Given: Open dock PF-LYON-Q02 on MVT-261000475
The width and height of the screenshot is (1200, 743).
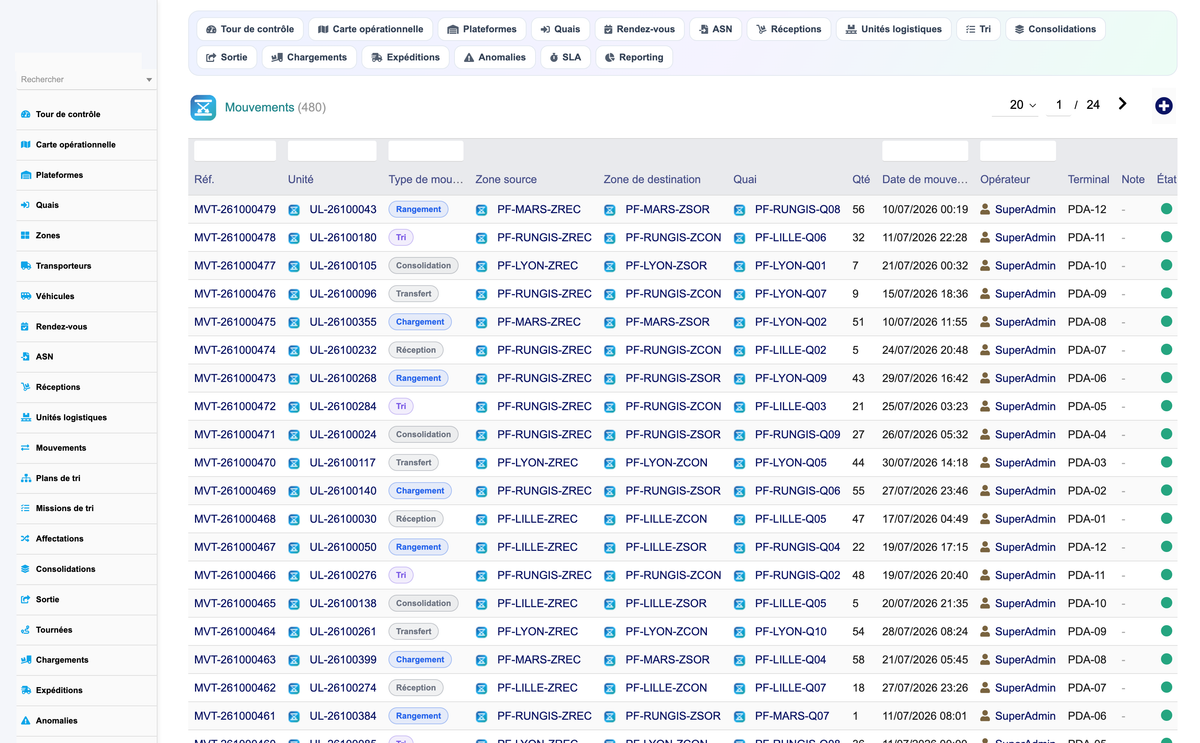Looking at the screenshot, I should [x=790, y=322].
